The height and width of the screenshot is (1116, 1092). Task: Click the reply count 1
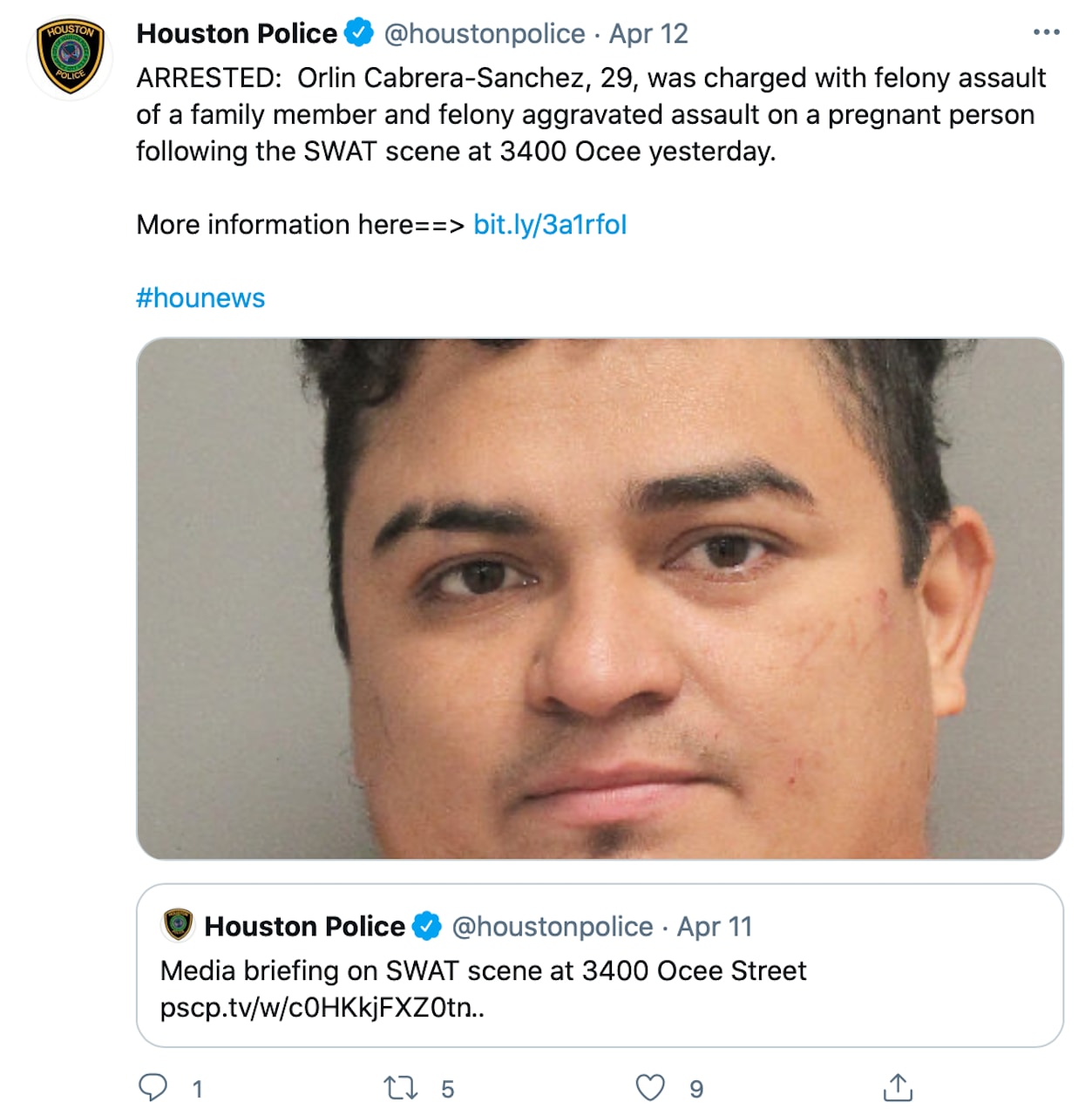point(198,1089)
